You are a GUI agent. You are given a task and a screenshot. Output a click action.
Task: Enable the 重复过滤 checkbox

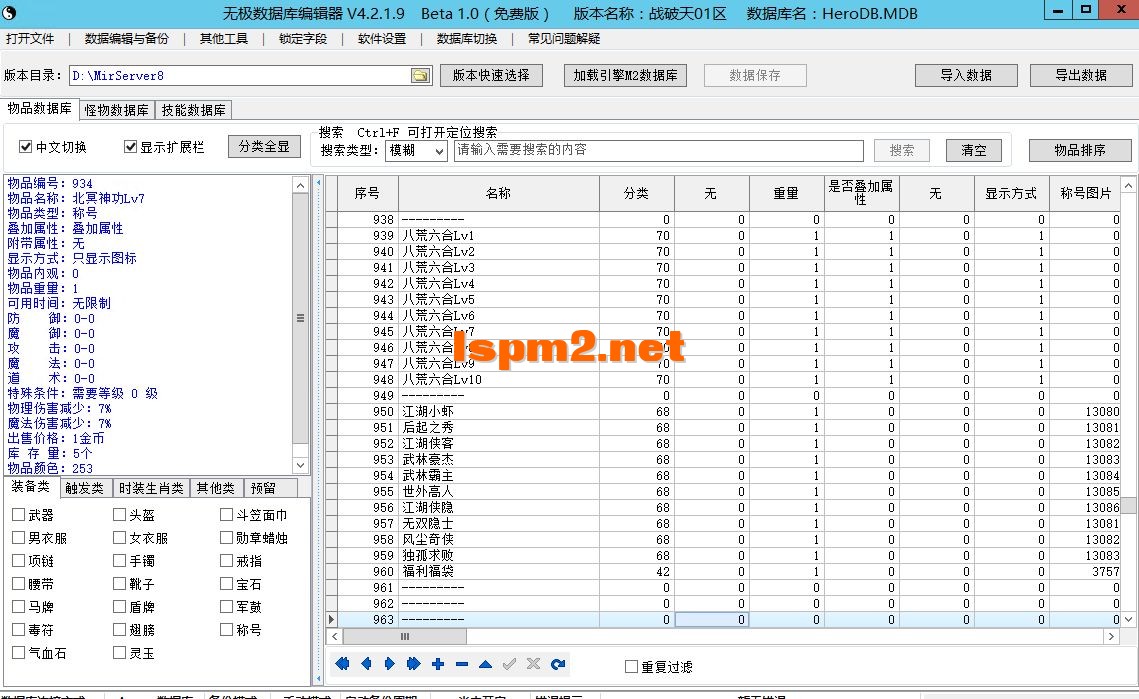[x=630, y=664]
